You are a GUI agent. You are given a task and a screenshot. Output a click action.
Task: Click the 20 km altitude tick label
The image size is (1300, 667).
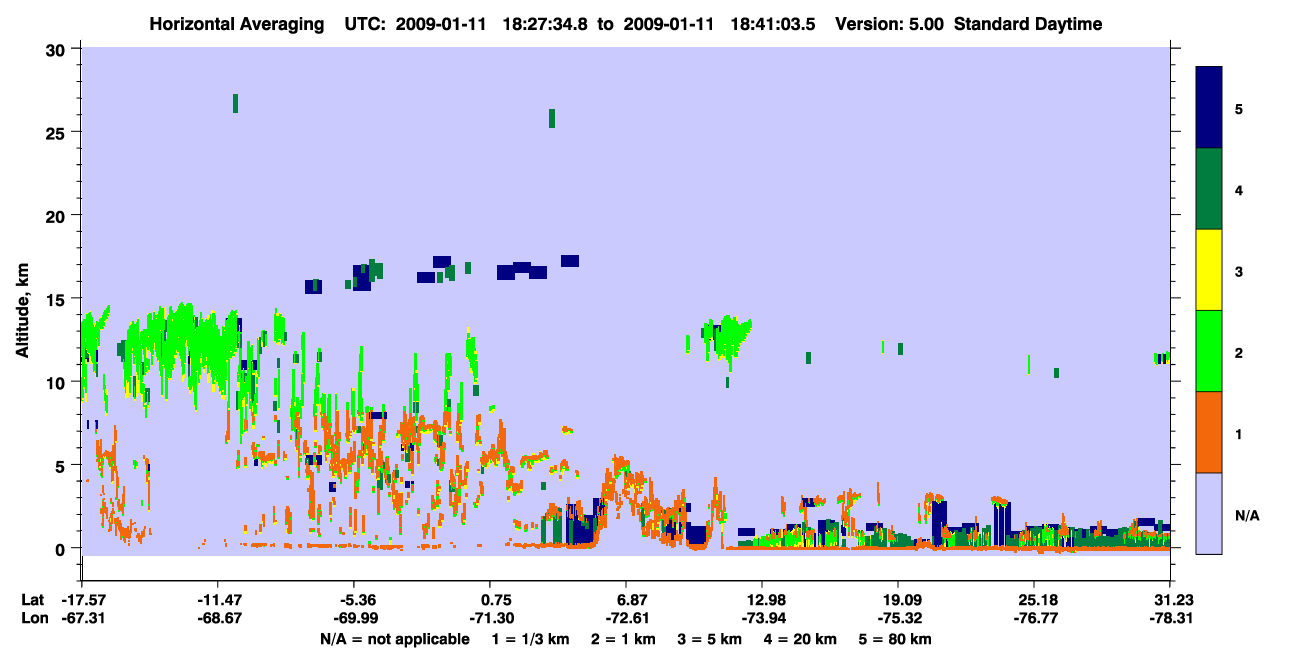(x=56, y=215)
